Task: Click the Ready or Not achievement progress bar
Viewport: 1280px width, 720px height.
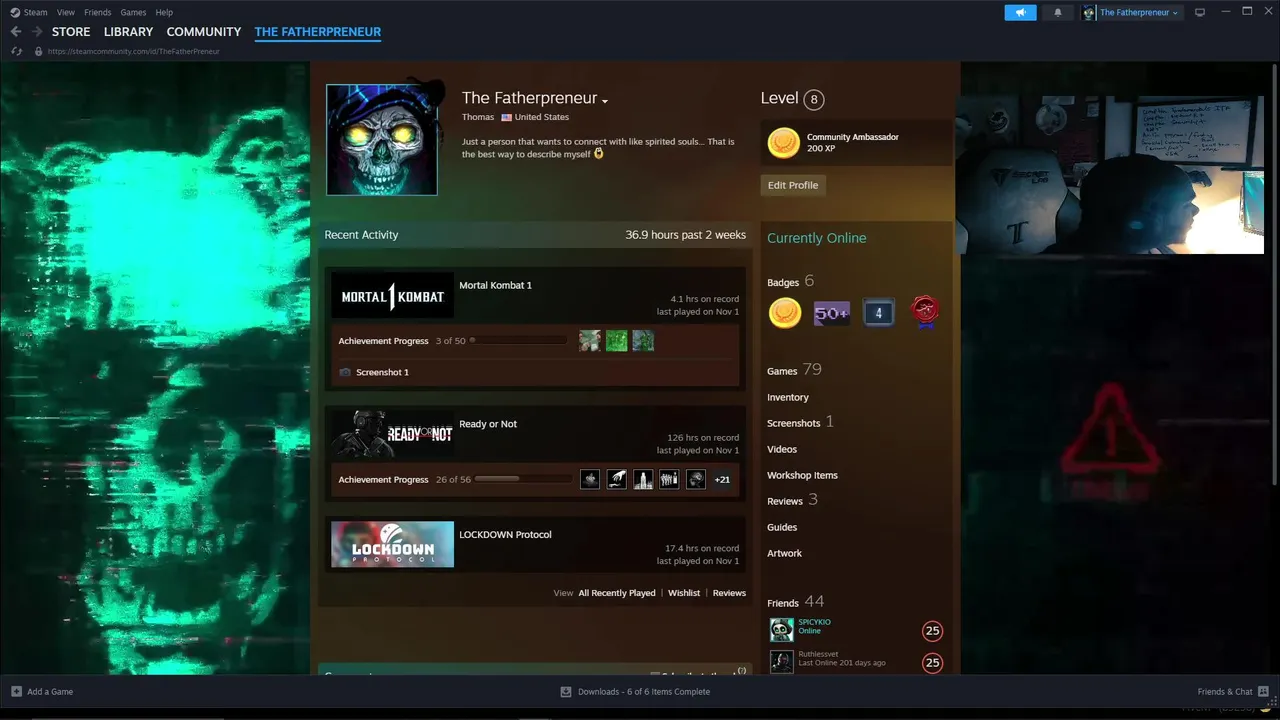Action: pyautogui.click(x=523, y=479)
